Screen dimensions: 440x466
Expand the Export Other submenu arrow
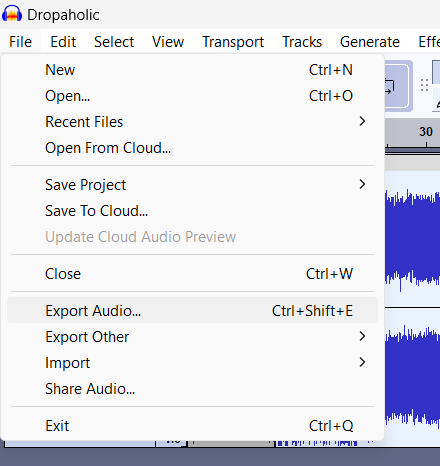[x=362, y=336]
